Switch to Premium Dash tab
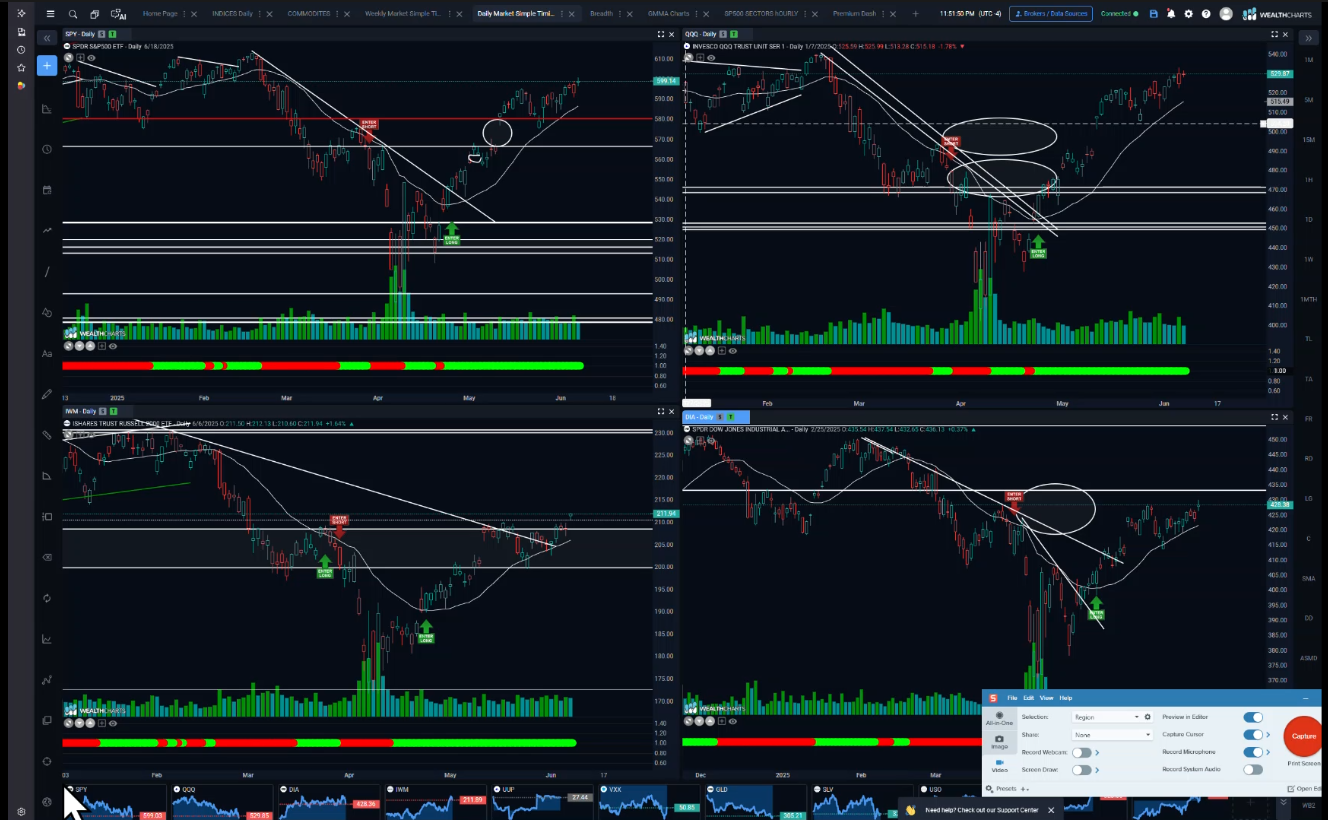The image size is (1328, 820). coord(853,14)
